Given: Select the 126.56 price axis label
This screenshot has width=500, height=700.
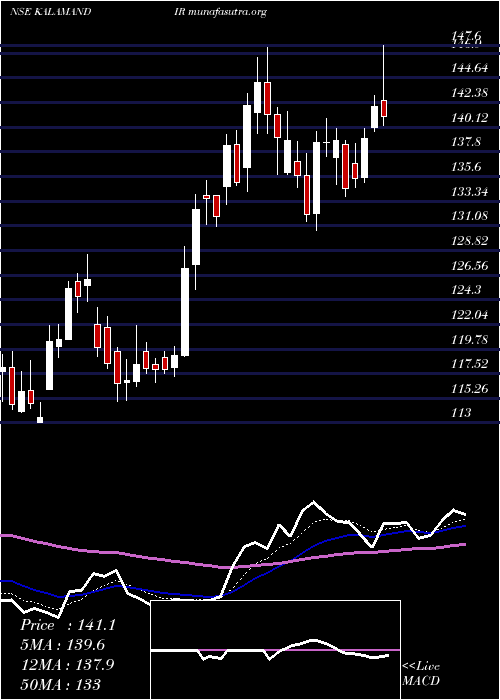Looking at the screenshot, I should pos(470,266).
